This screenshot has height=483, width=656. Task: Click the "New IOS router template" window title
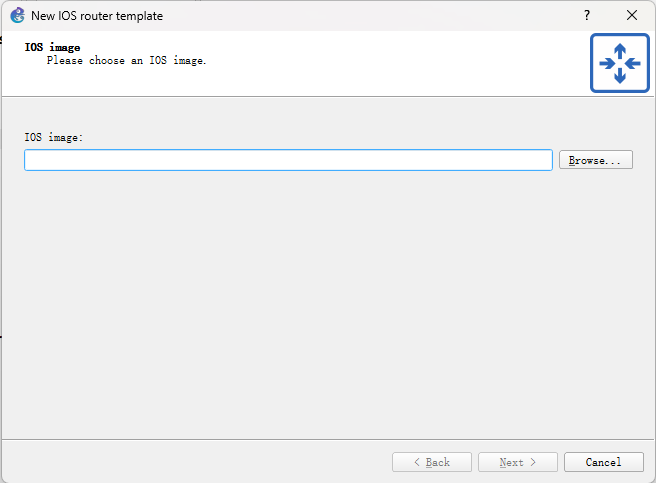[x=97, y=16]
